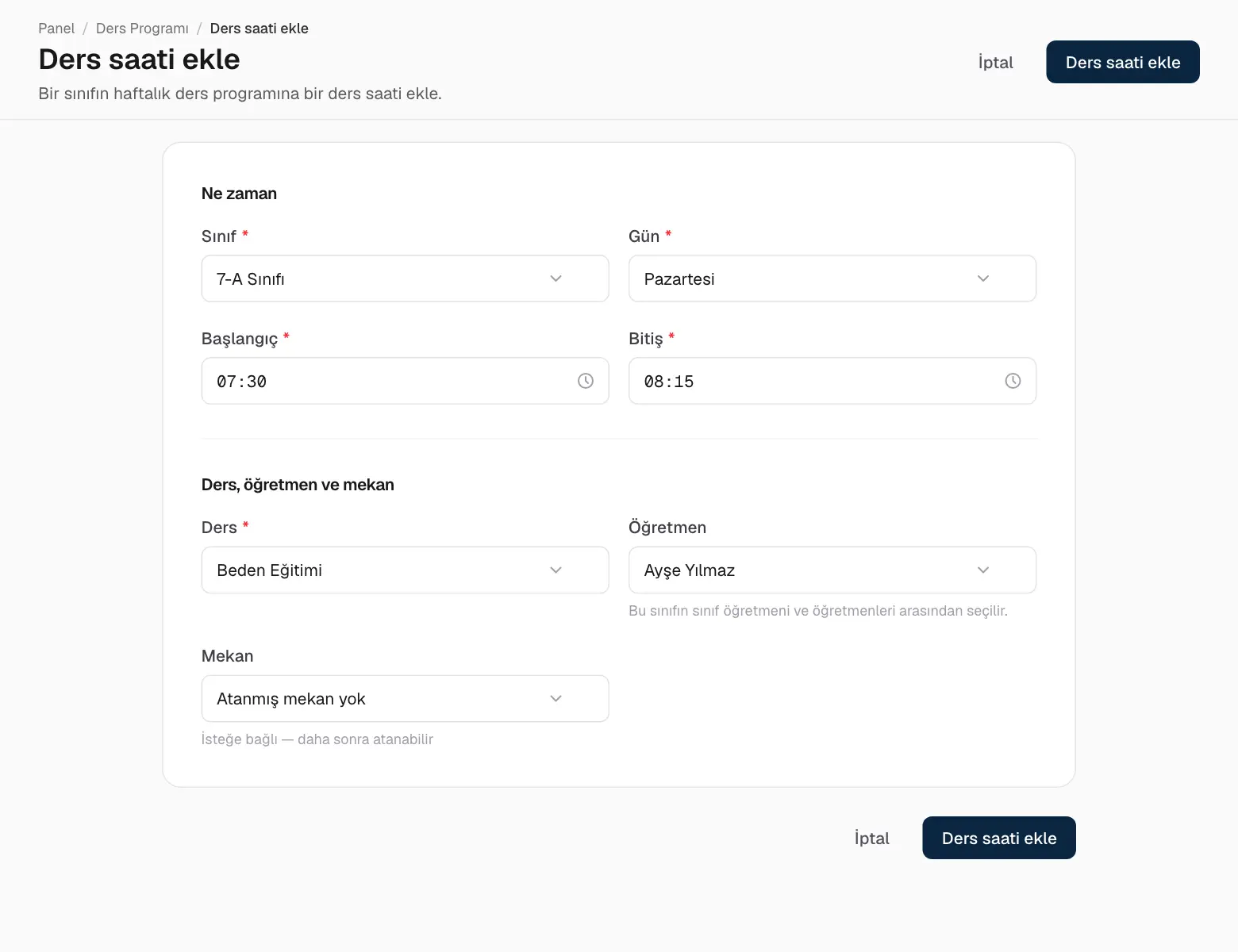Expand the Atanmış mekan yok dropdown
1238x952 pixels.
pos(405,698)
